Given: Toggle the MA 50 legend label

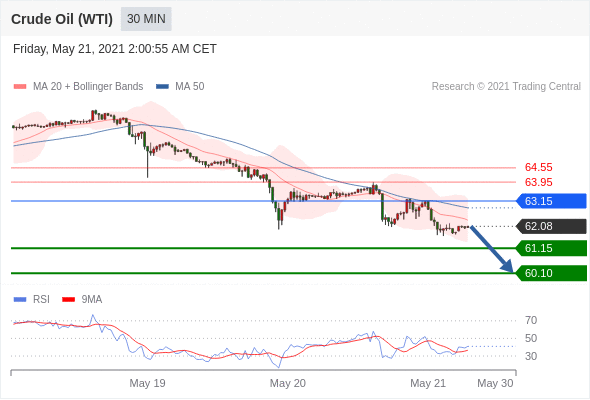Looking at the screenshot, I should click(x=190, y=87).
